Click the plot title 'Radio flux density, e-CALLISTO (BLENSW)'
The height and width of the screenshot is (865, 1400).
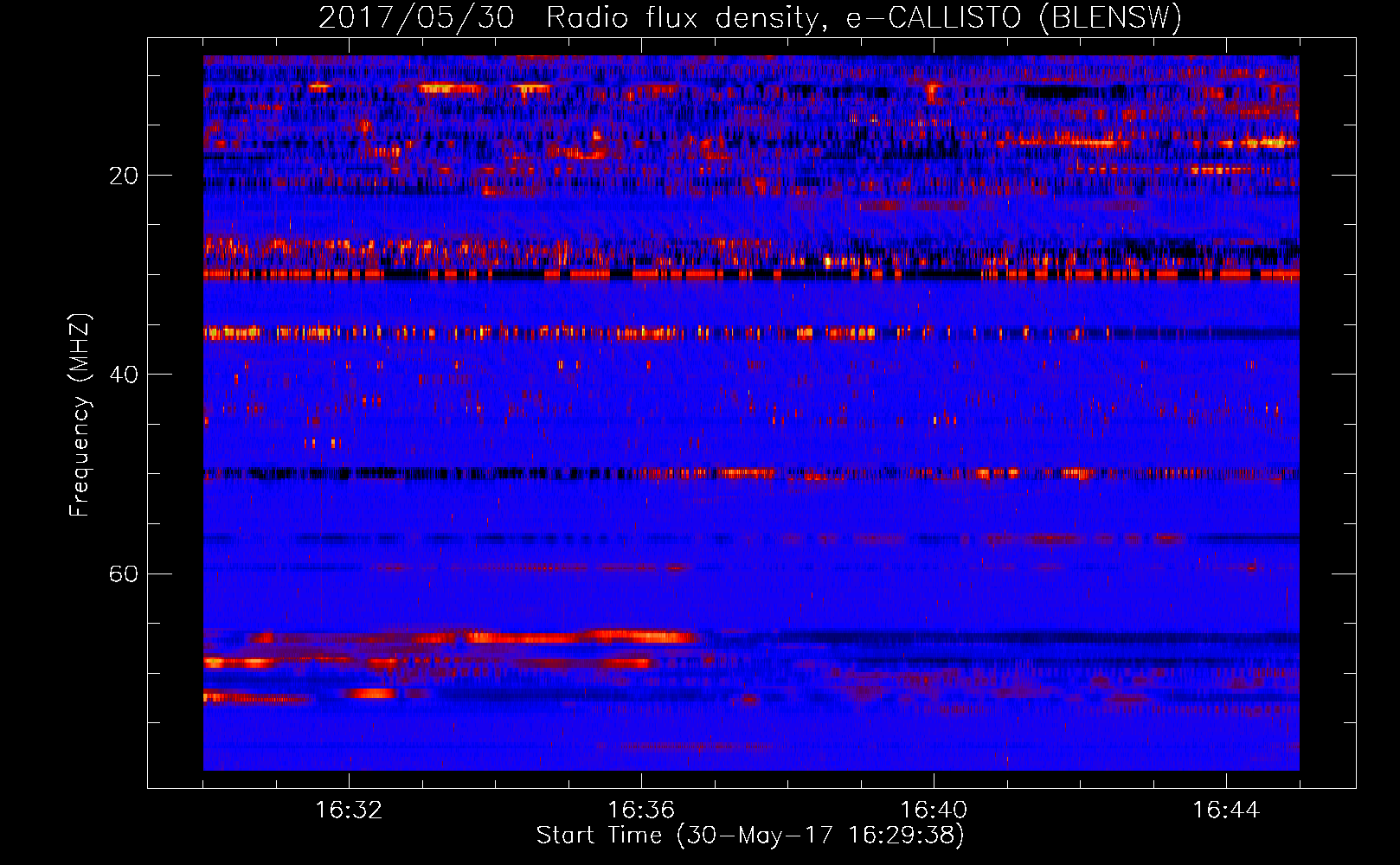864,17
